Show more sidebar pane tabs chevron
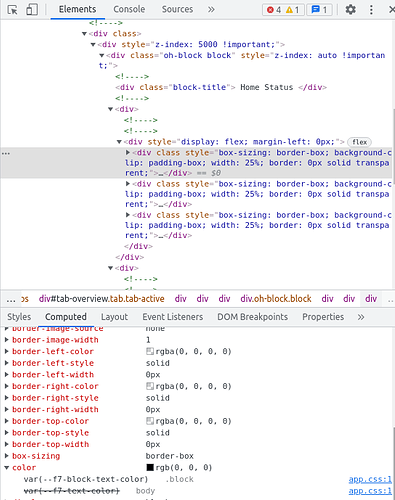The height and width of the screenshot is (500, 395). [361, 317]
